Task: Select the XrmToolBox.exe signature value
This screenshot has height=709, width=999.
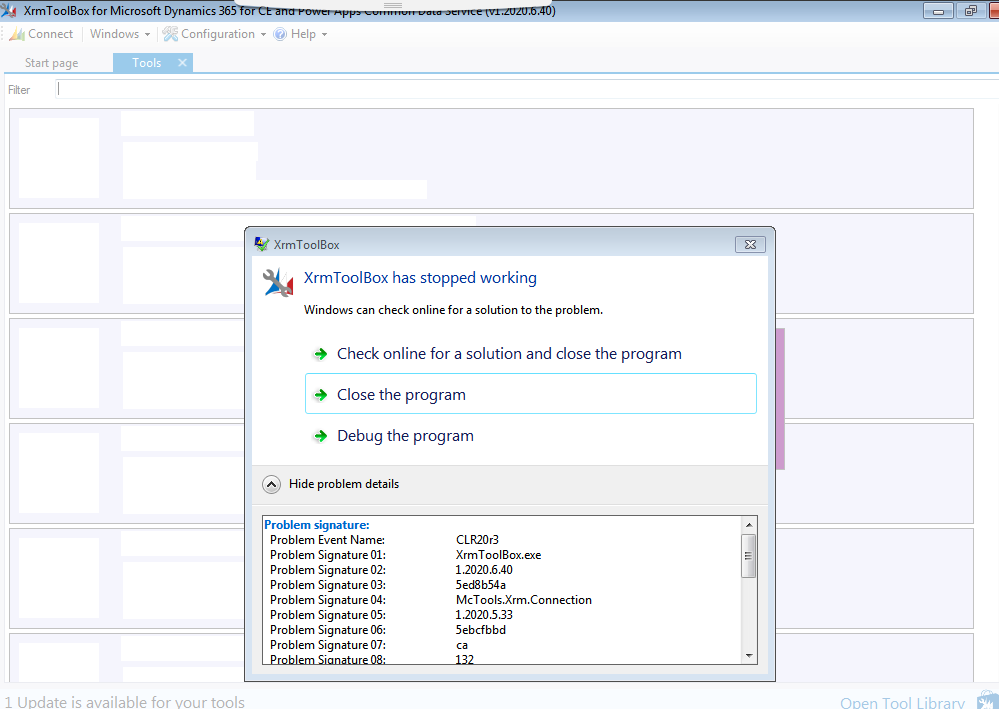Action: (498, 555)
